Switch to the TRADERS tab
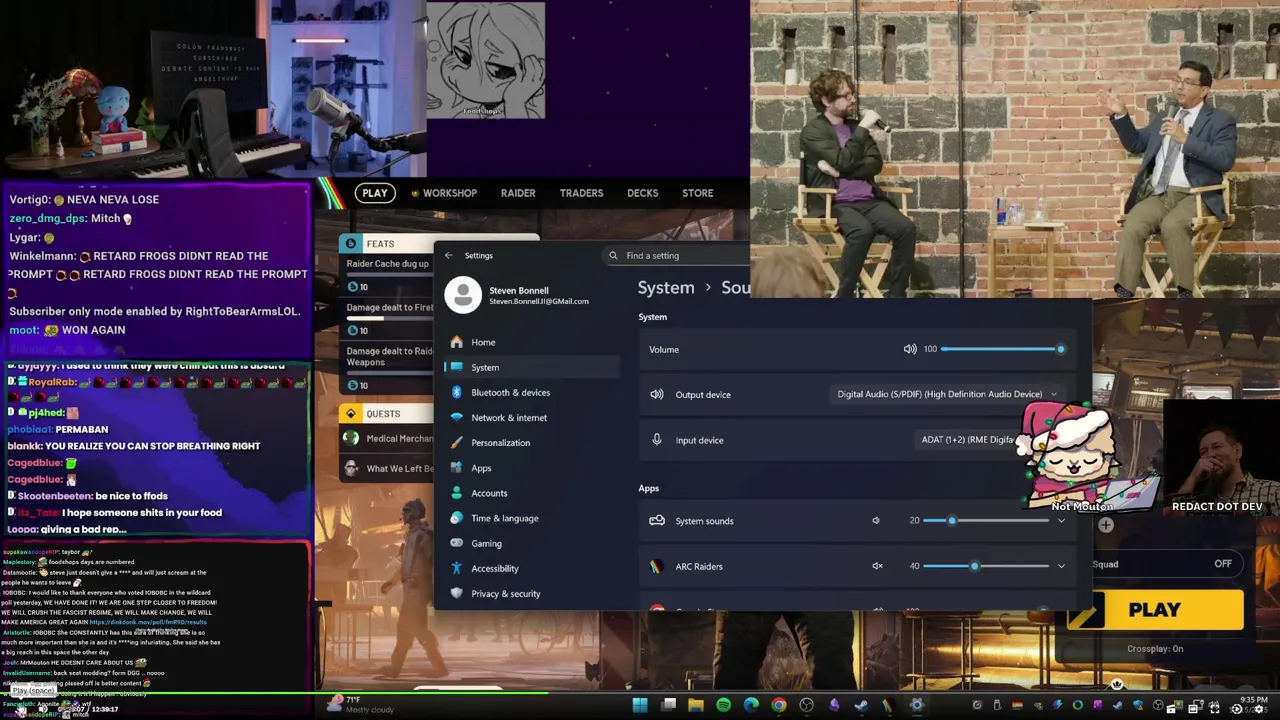The height and width of the screenshot is (720, 1280). 581,193
